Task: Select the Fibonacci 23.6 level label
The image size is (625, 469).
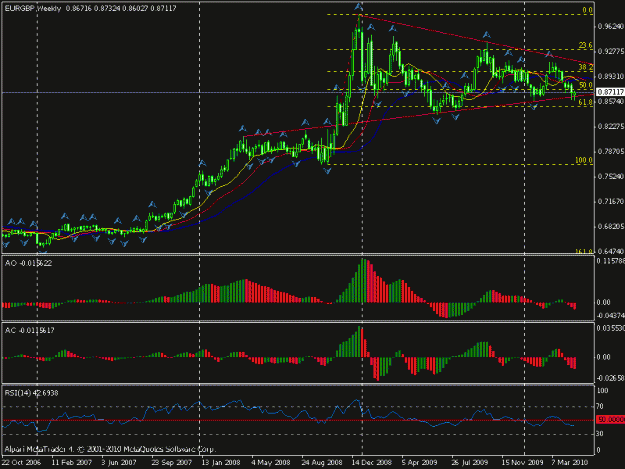Action: coord(586,45)
